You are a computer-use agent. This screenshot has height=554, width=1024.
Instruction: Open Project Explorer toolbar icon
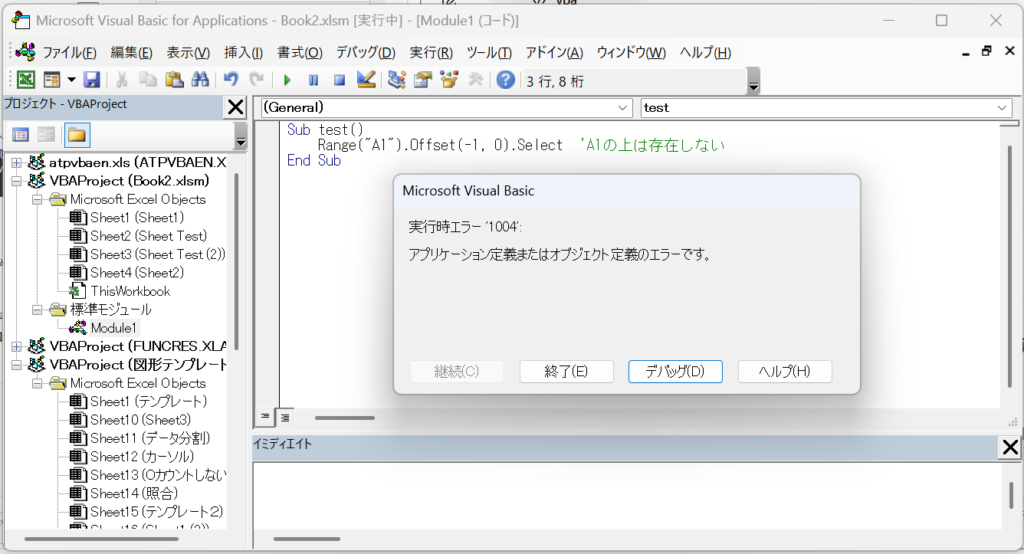(396, 80)
